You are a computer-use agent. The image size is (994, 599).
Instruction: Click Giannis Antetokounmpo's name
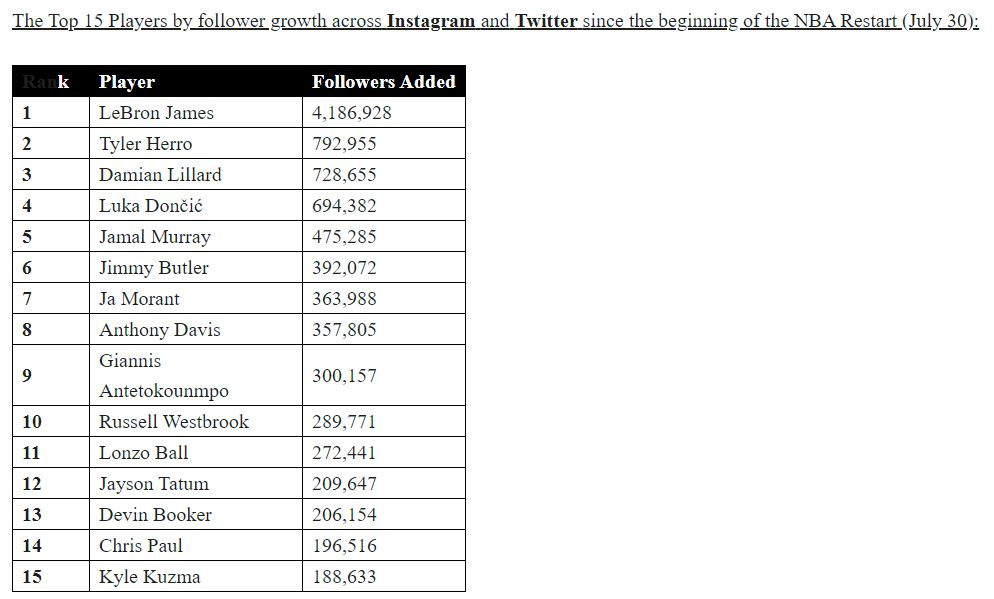pos(163,376)
